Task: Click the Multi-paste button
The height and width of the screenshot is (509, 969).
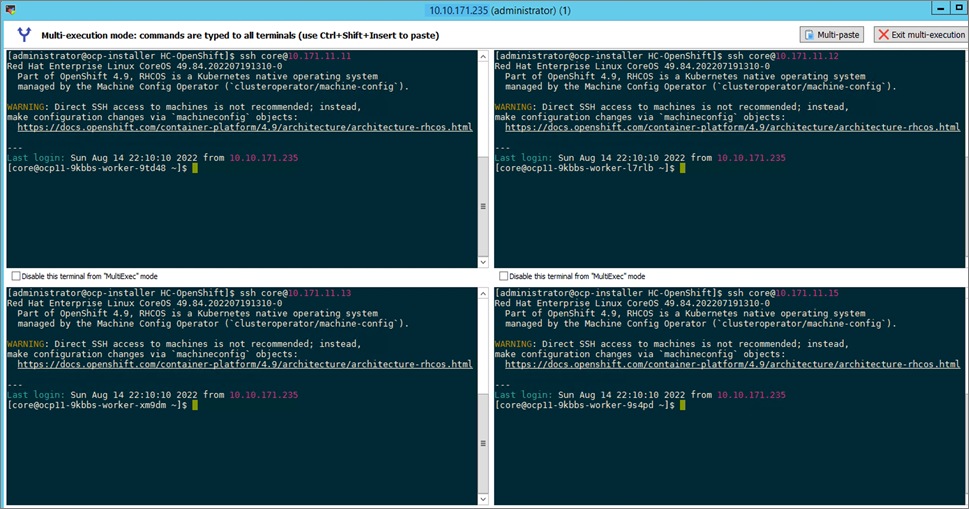Action: 832,35
